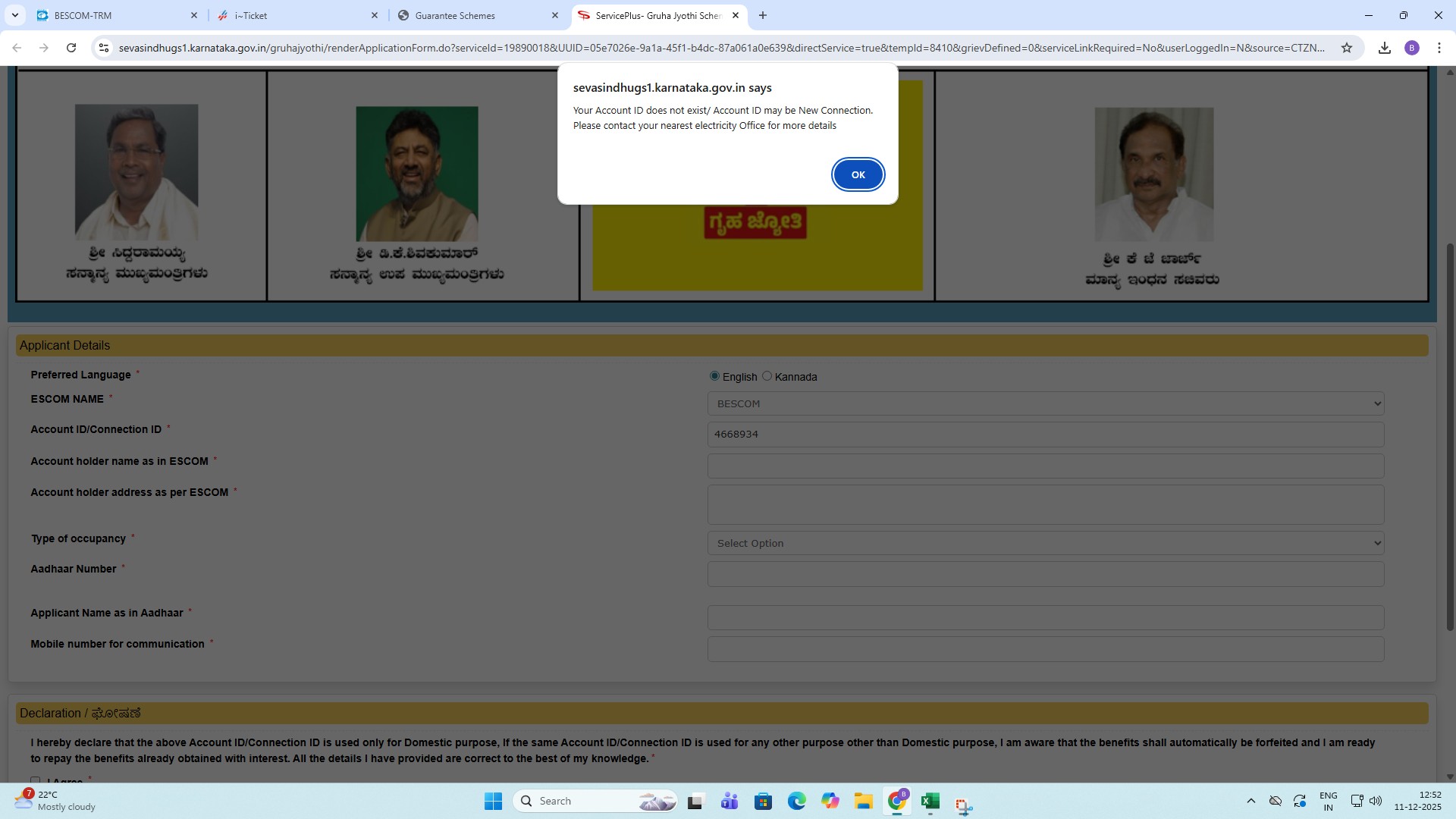Select English as preferred language
The height and width of the screenshot is (819, 1456).
(714, 376)
